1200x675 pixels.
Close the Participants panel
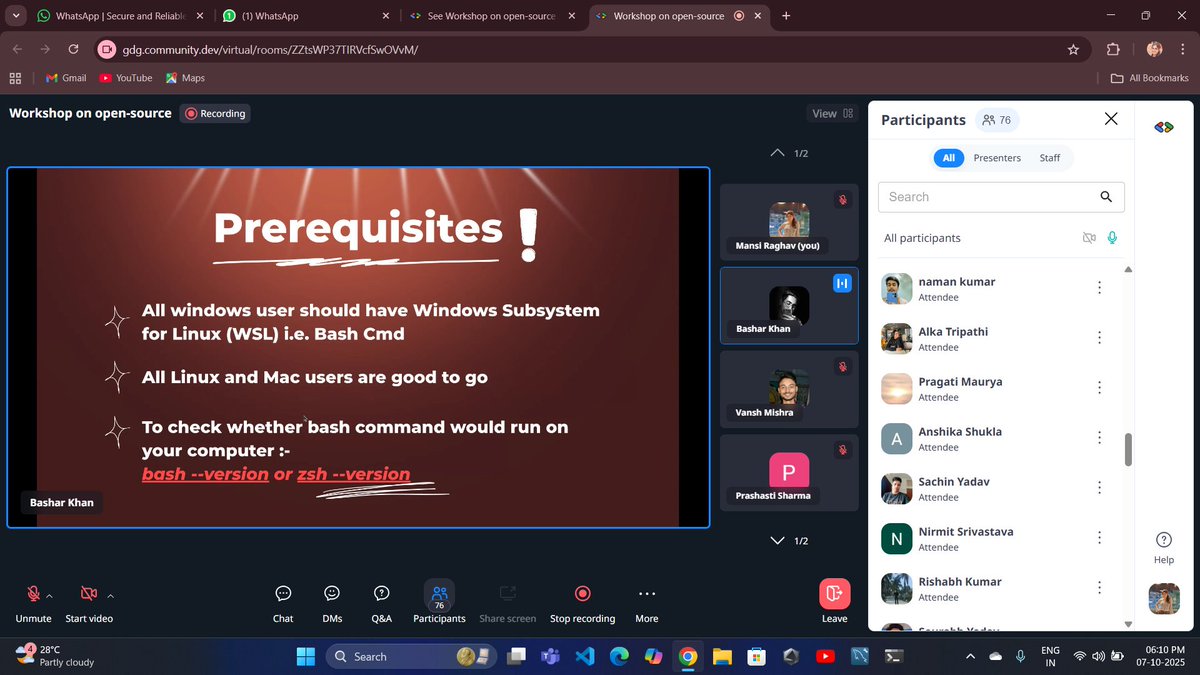point(1111,119)
